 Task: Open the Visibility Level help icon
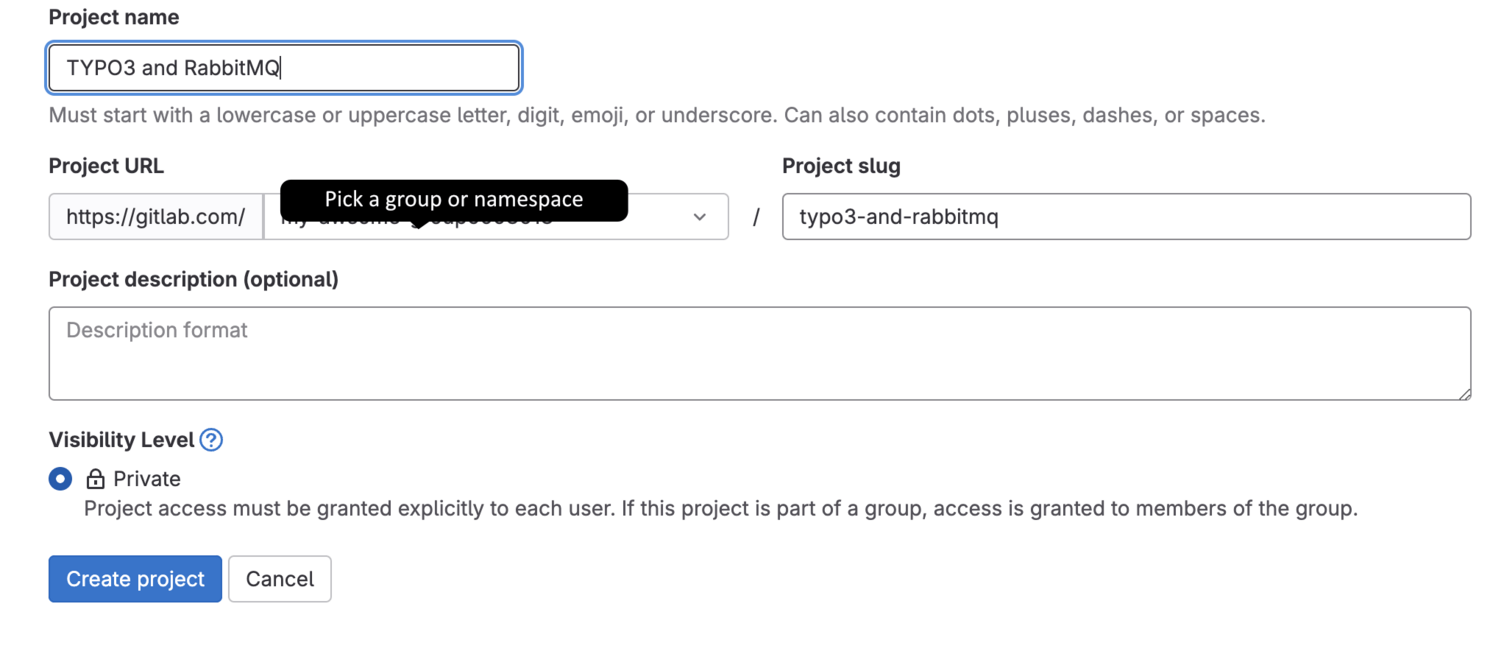click(210, 440)
